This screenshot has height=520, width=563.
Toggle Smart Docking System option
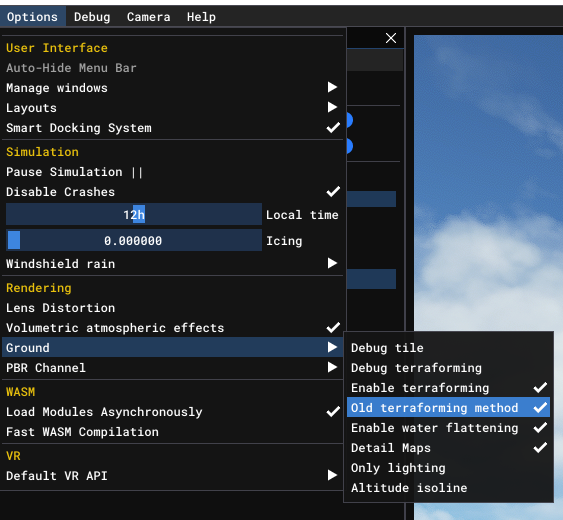[172, 128]
